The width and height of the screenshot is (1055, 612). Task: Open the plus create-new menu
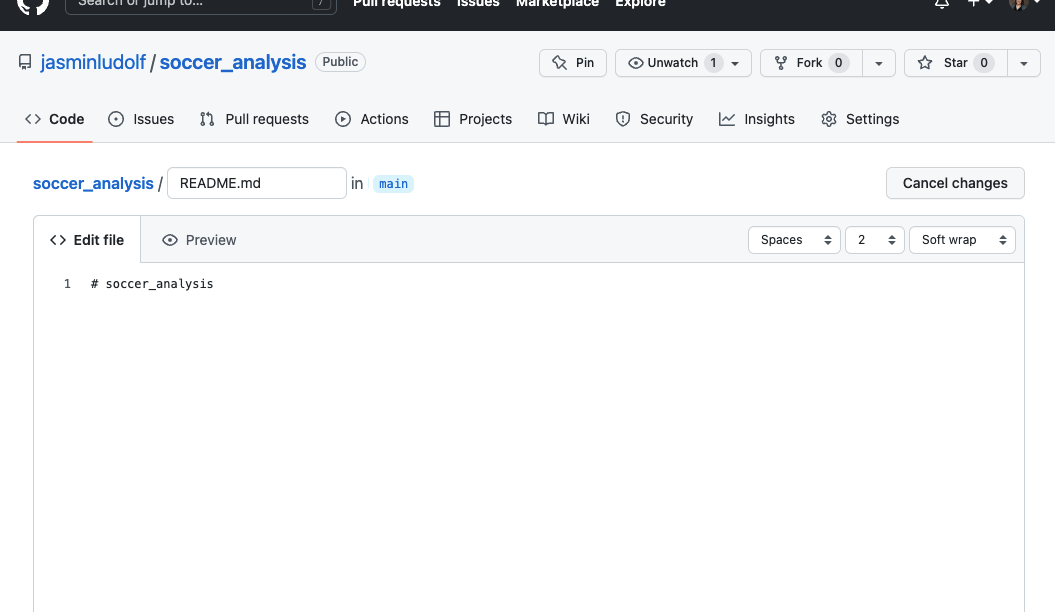(980, 3)
